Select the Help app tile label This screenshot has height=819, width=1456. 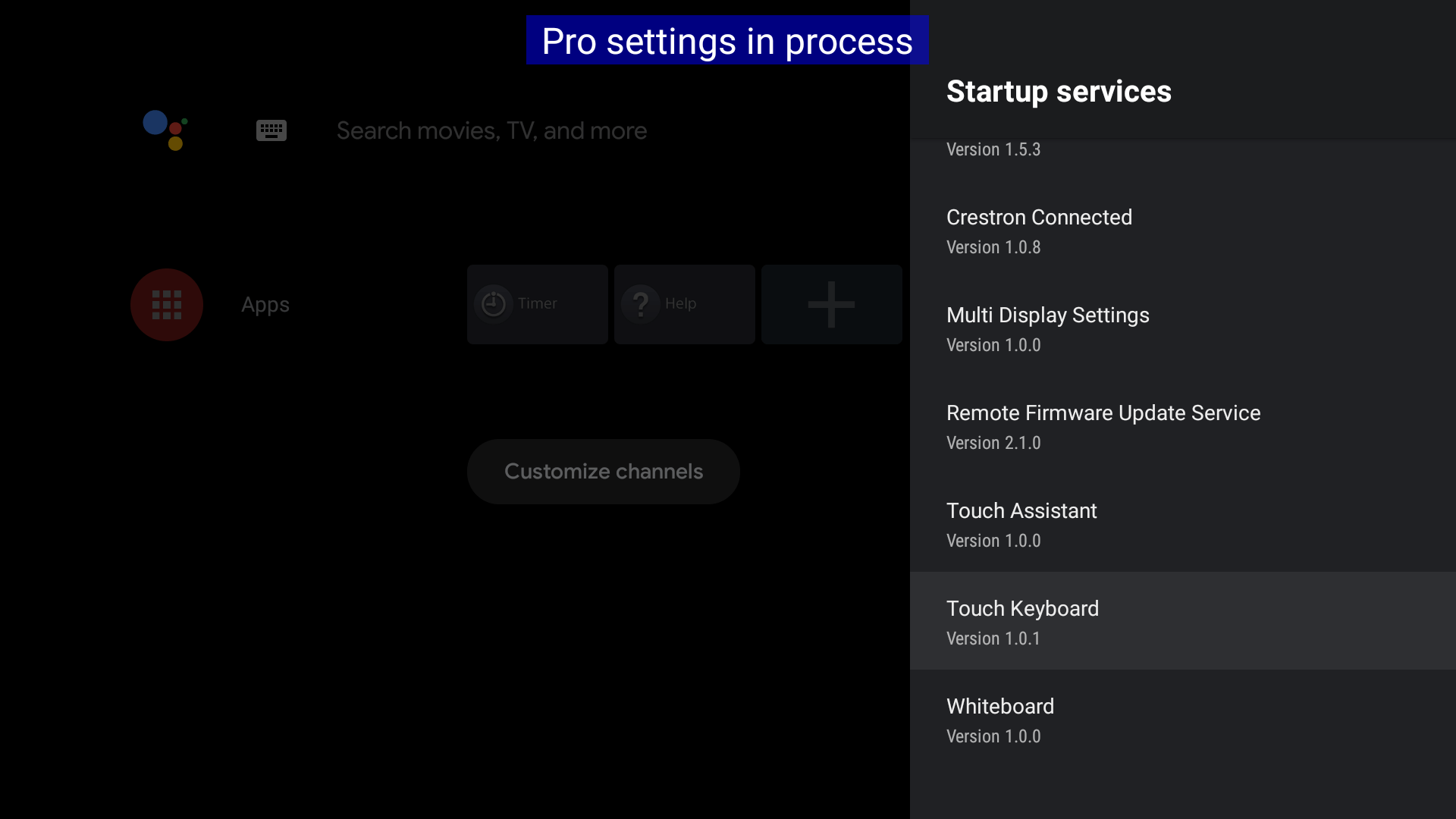(680, 303)
